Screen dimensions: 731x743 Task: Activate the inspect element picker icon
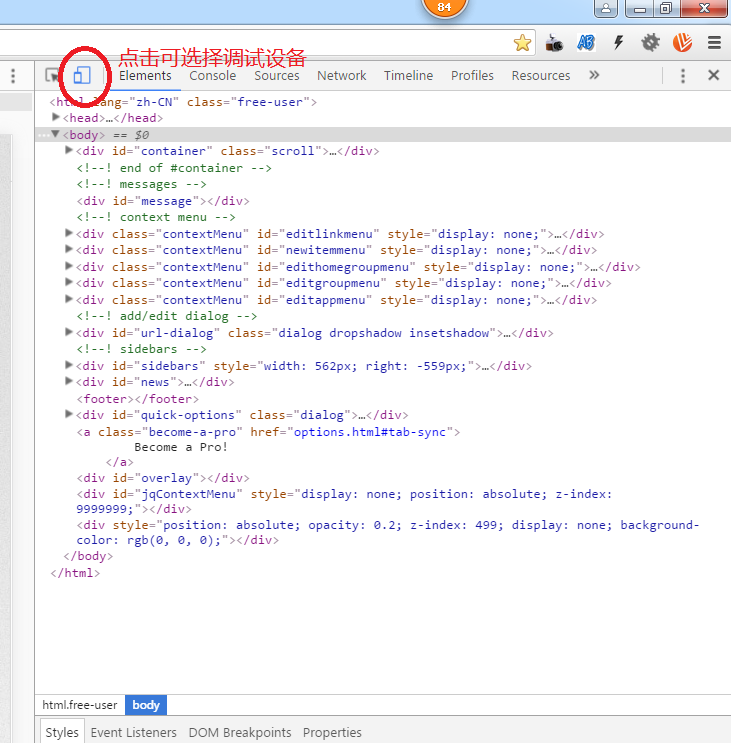tap(52, 75)
